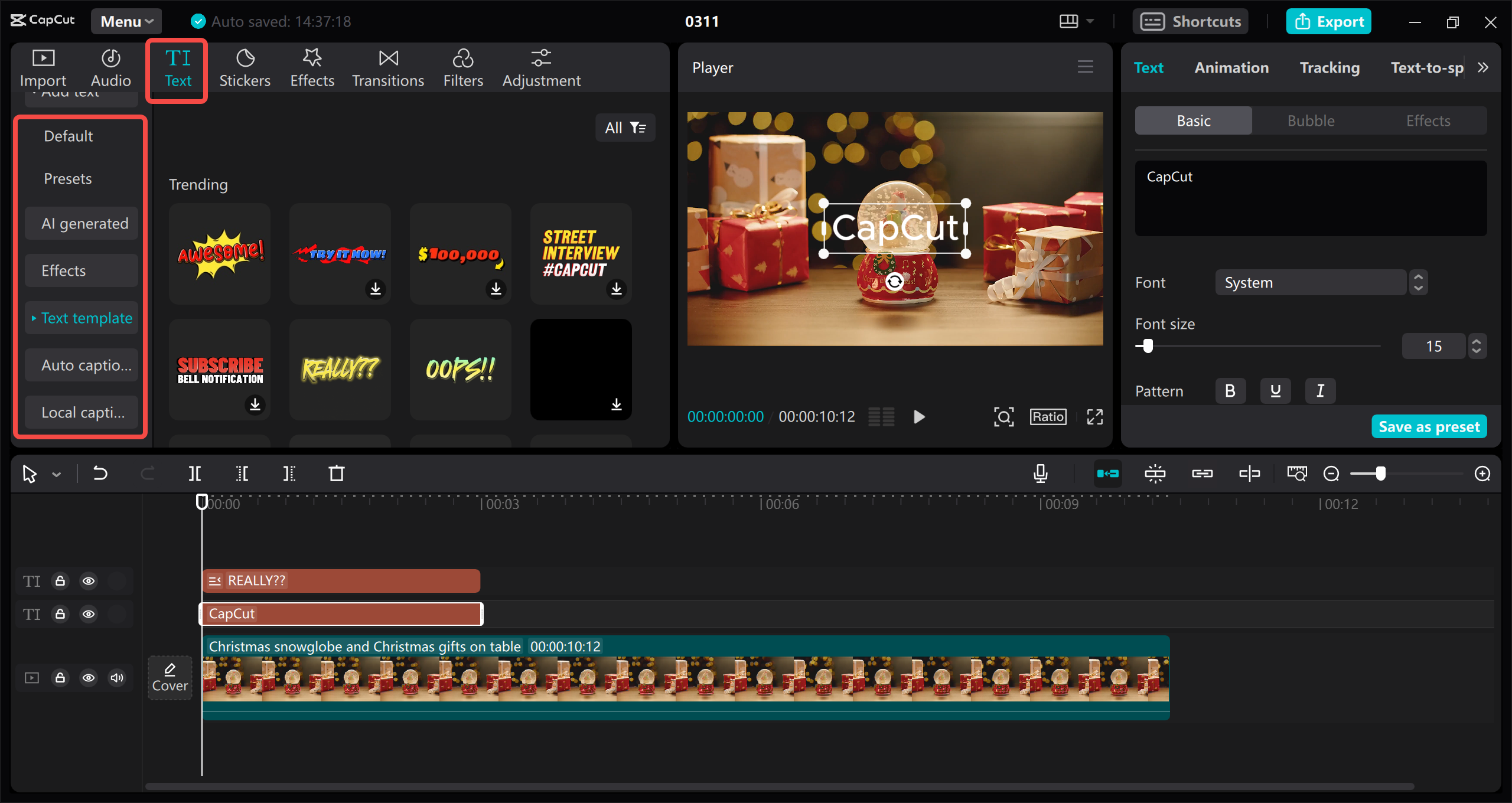
Task: Toggle Bold text pattern
Action: tap(1231, 391)
